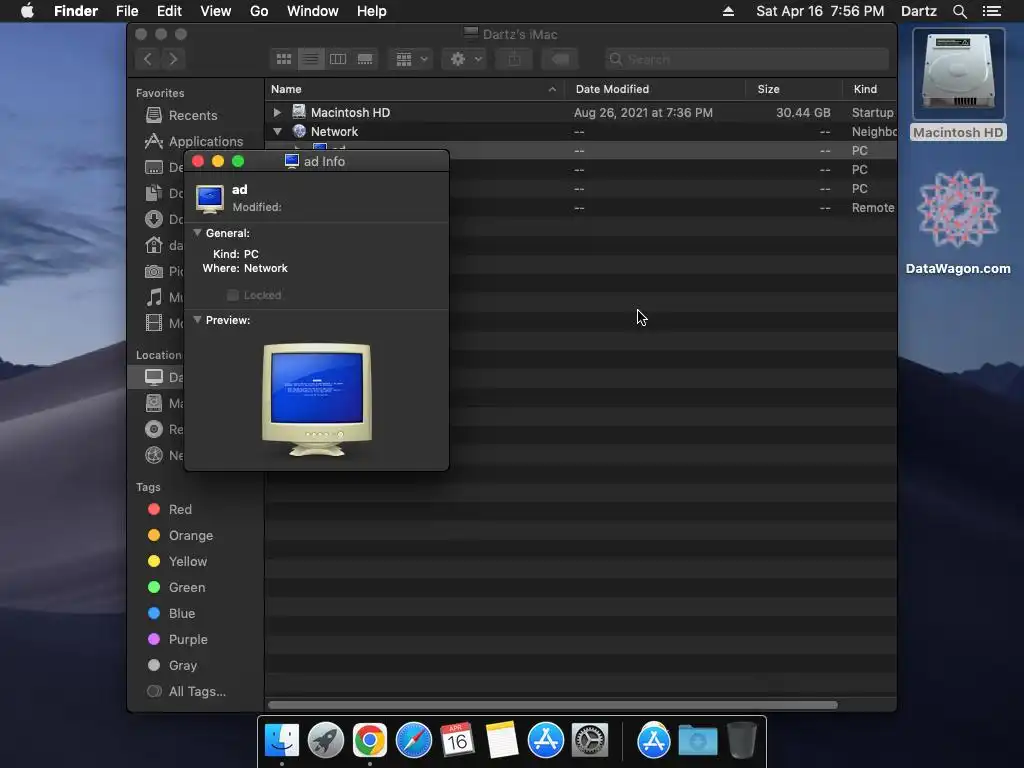Image resolution: width=1024 pixels, height=768 pixels.
Task: Click the PC monitor preview image
Action: pos(317,400)
